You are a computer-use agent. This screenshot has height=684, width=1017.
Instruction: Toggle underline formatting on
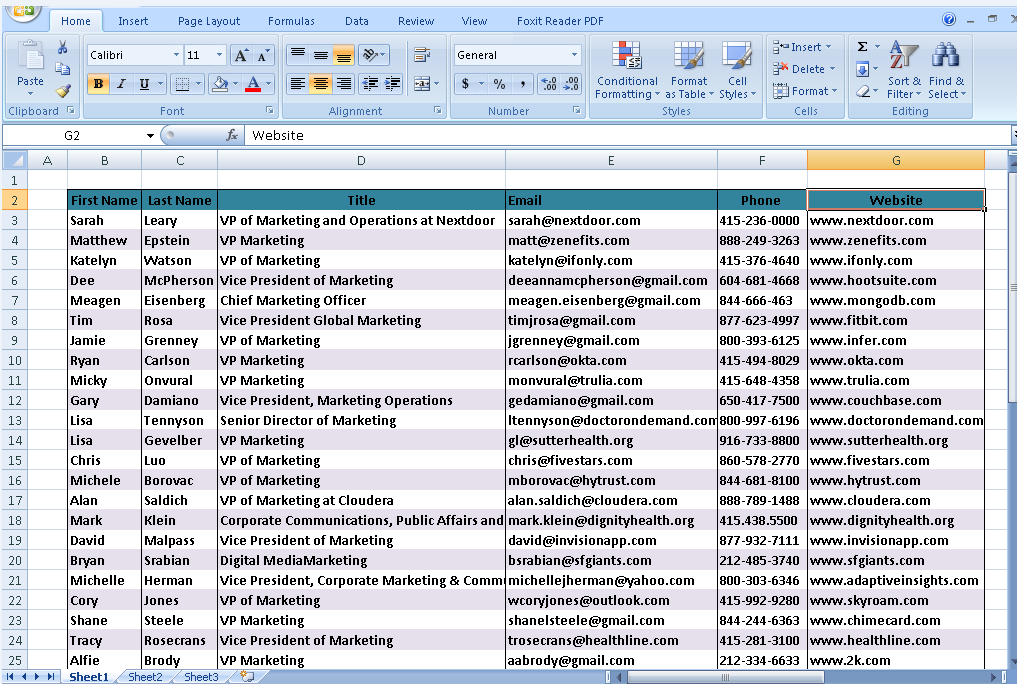pyautogui.click(x=143, y=83)
